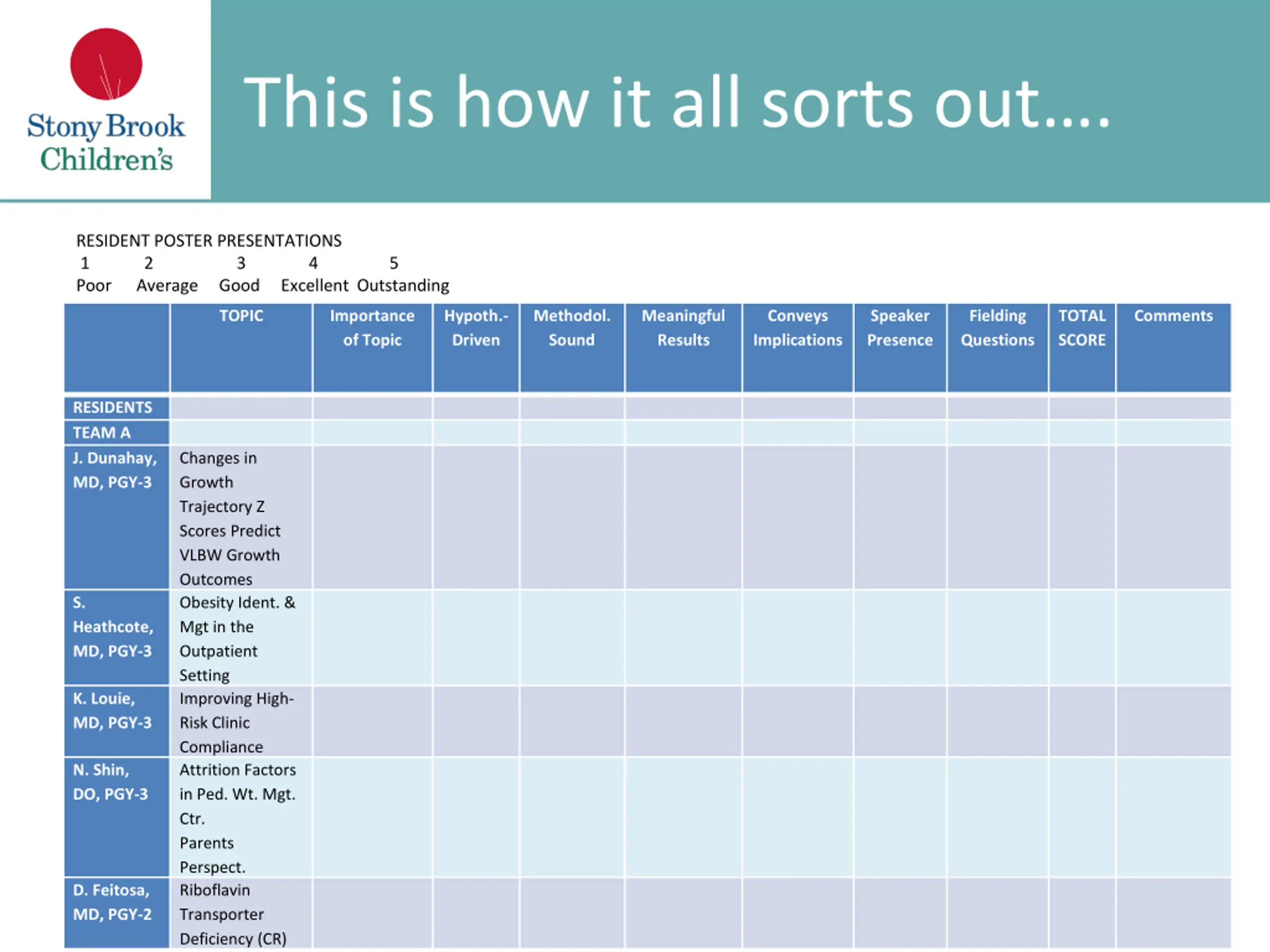Click the 'Conveys Implications' column header

798,348
